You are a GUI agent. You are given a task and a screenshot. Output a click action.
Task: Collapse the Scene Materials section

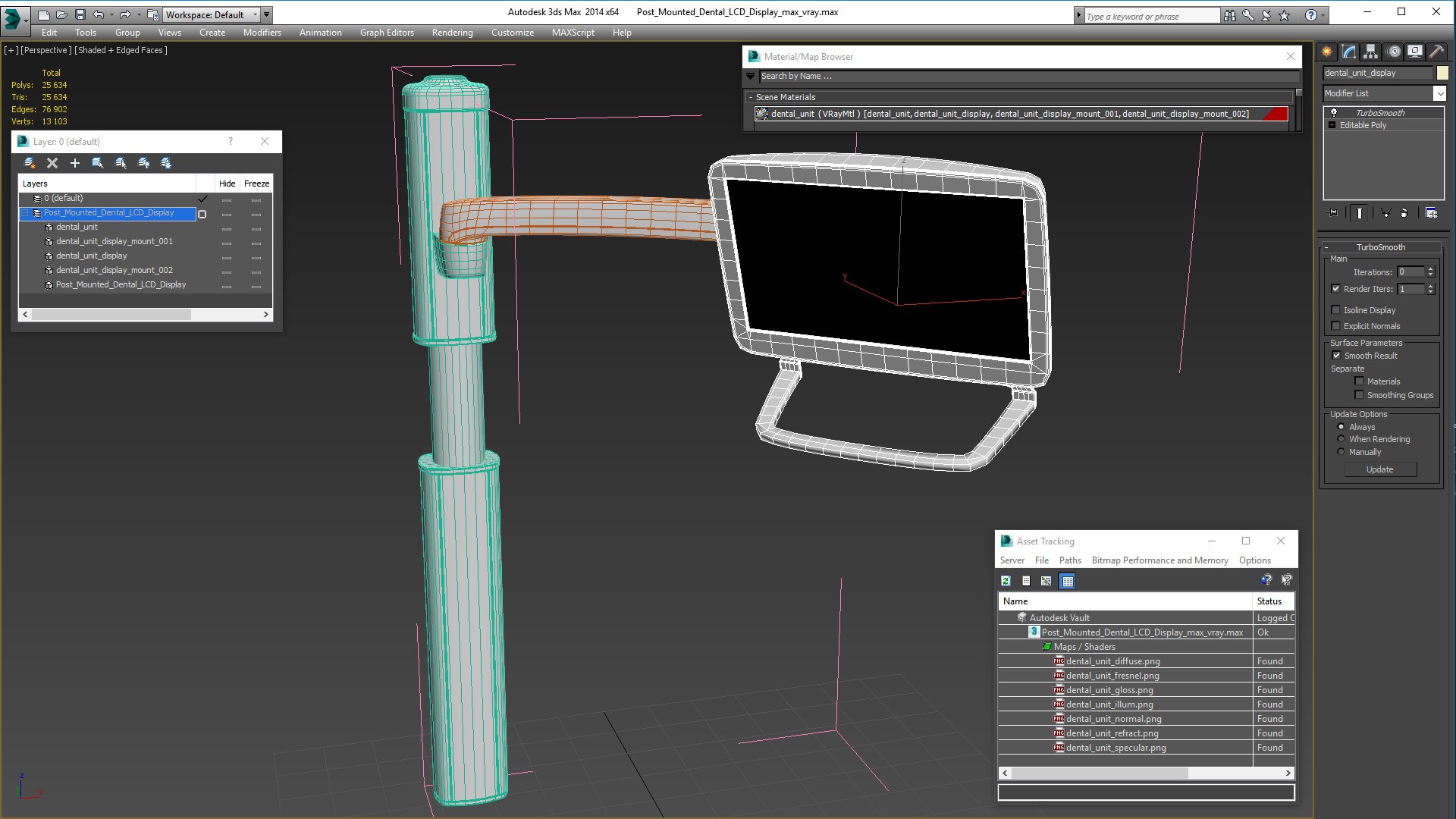(x=751, y=97)
